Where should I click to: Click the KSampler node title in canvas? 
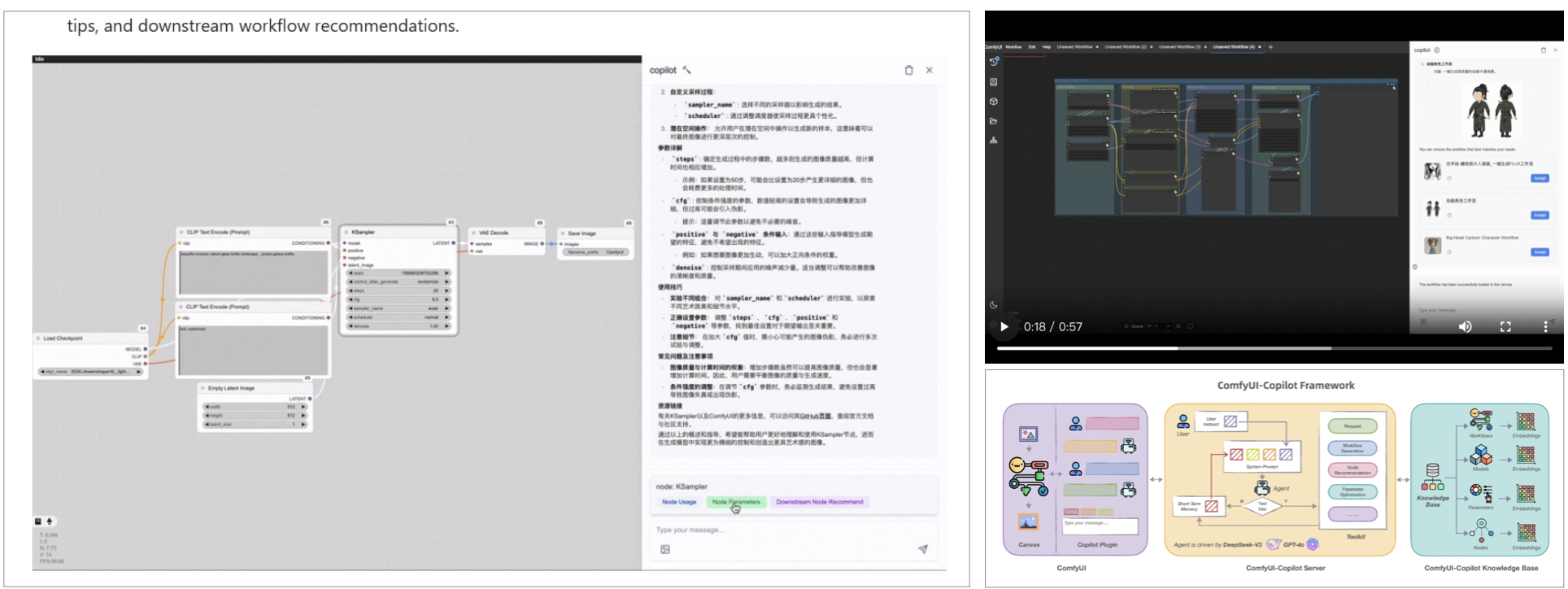pos(363,232)
